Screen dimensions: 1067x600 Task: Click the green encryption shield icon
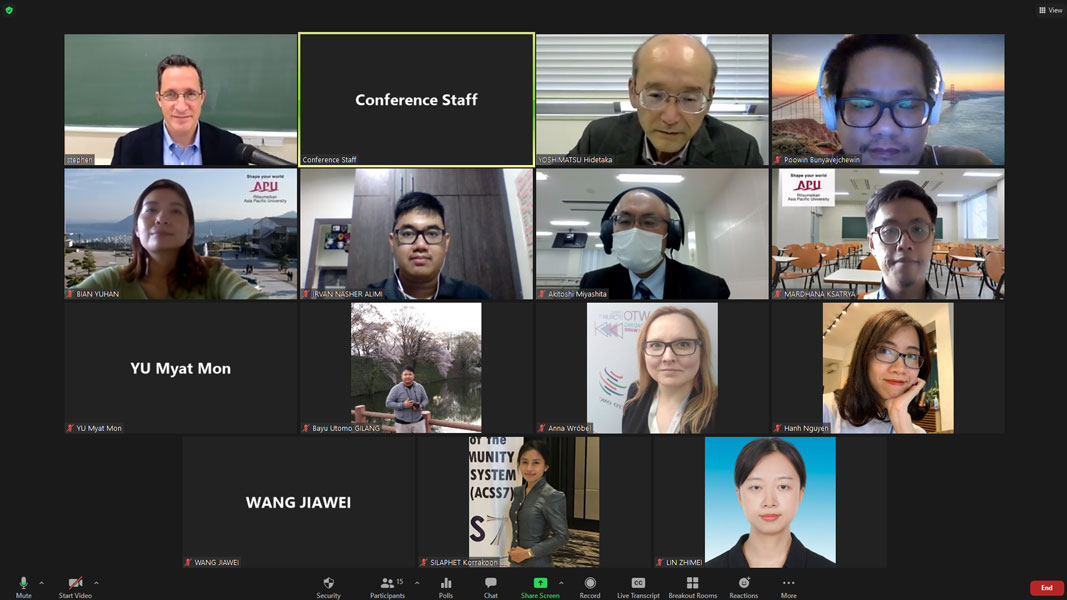(x=10, y=10)
